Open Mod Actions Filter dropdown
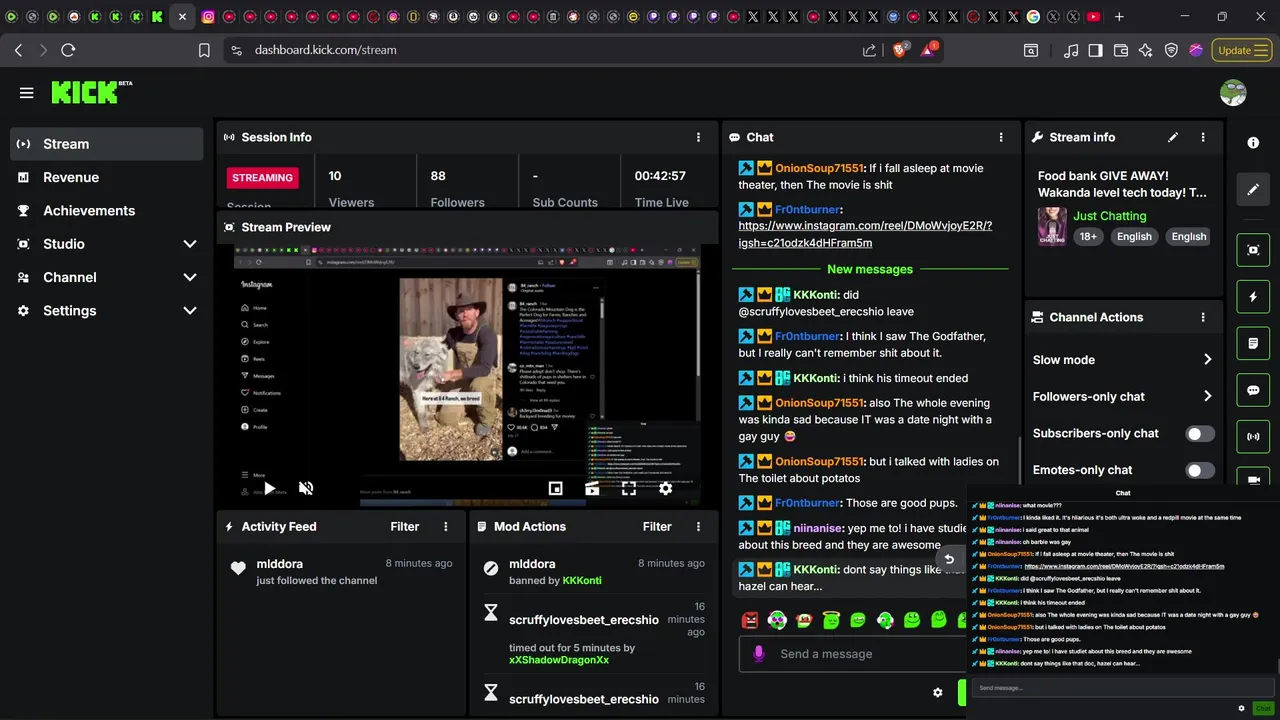Image resolution: width=1280 pixels, height=720 pixels. pyautogui.click(x=657, y=526)
